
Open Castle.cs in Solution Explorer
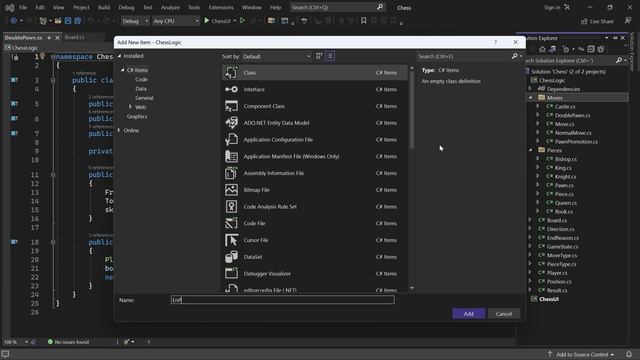(565, 106)
